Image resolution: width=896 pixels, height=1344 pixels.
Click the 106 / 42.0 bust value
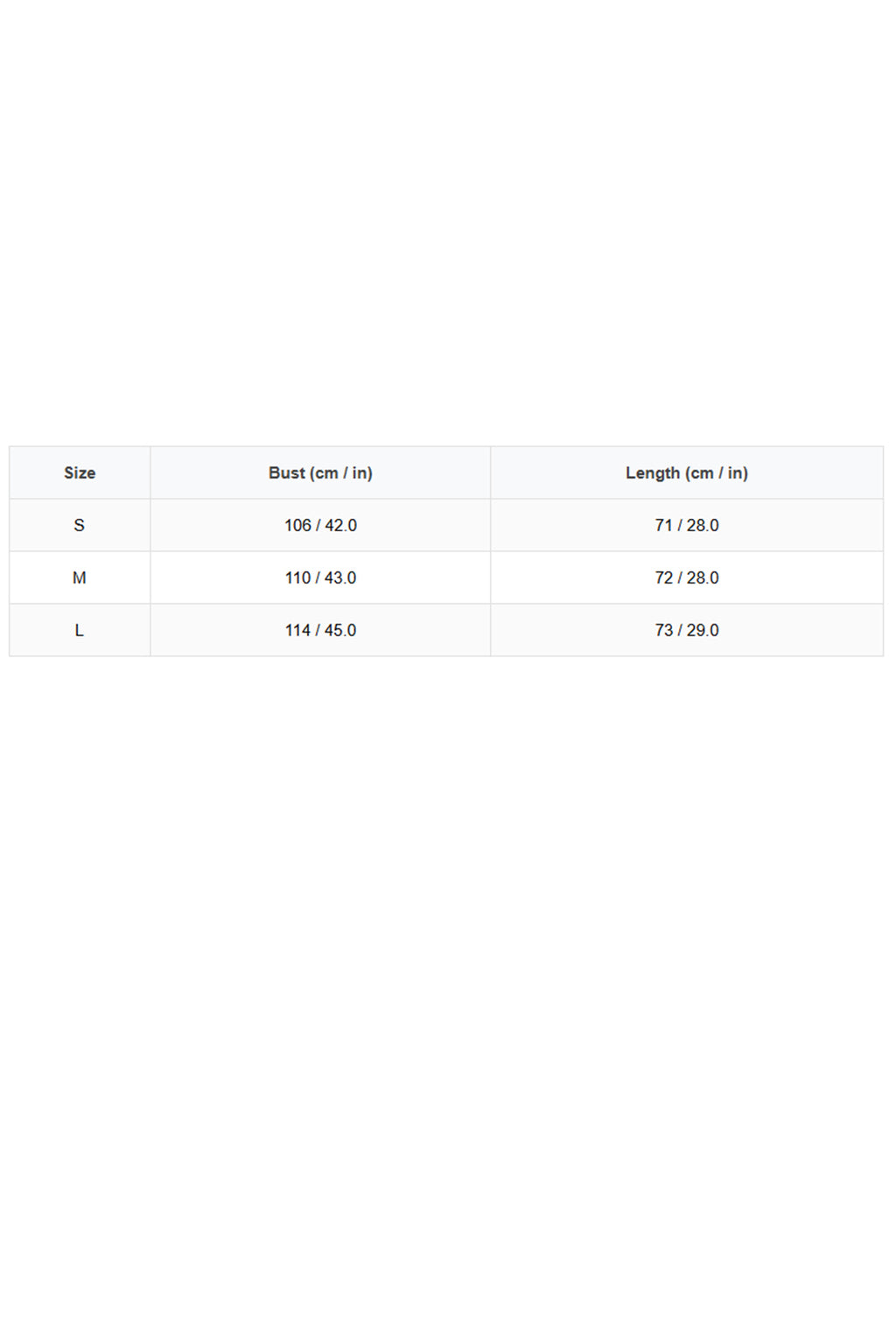coord(320,525)
